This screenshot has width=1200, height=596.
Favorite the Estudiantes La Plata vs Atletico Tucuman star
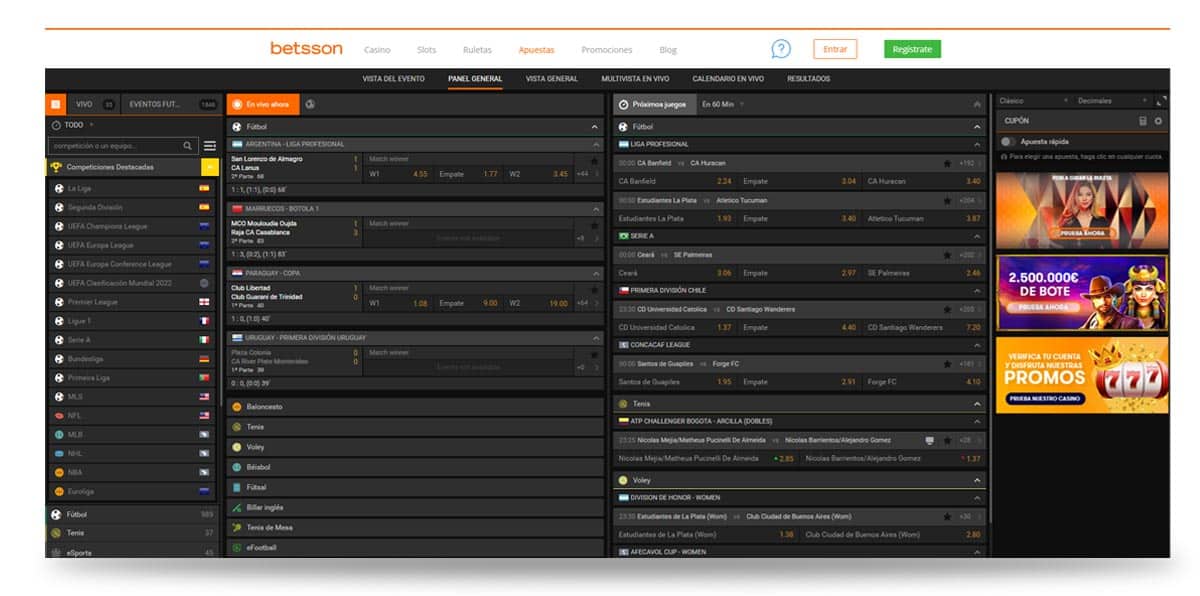[x=947, y=200]
